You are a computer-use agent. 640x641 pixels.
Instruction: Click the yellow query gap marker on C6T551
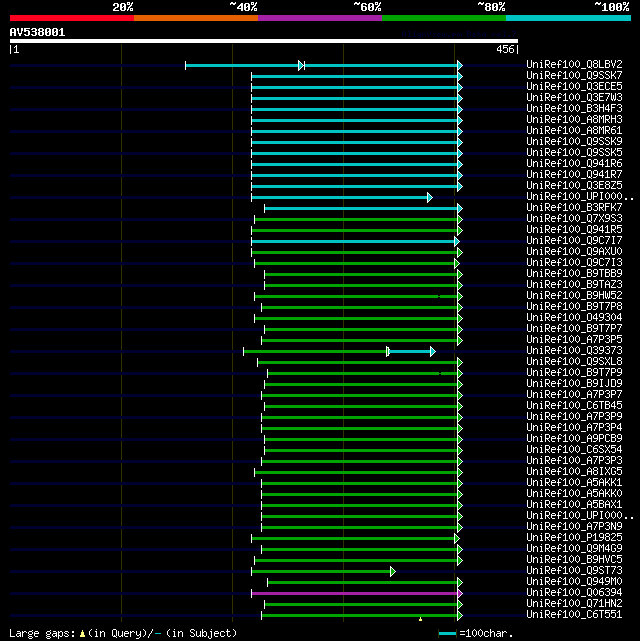[x=421, y=619]
